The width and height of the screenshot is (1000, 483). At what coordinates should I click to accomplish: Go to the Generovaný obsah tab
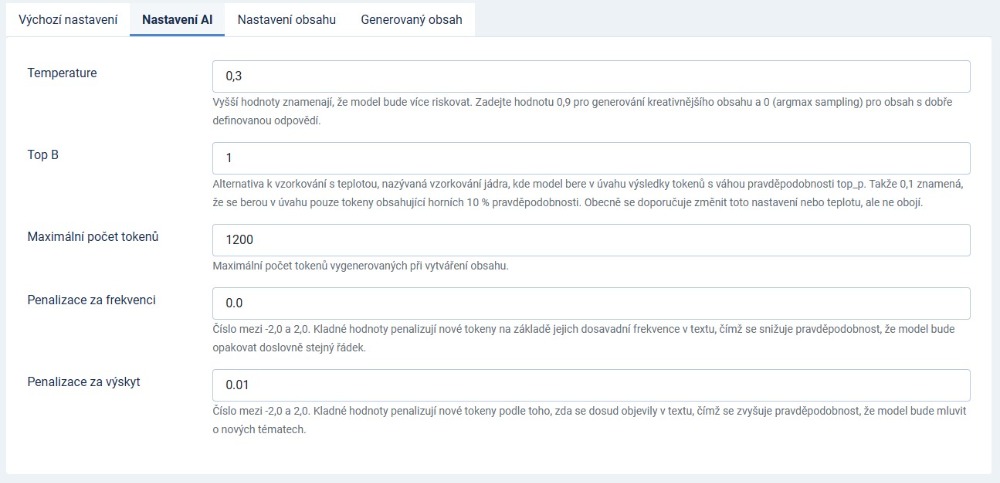[411, 19]
